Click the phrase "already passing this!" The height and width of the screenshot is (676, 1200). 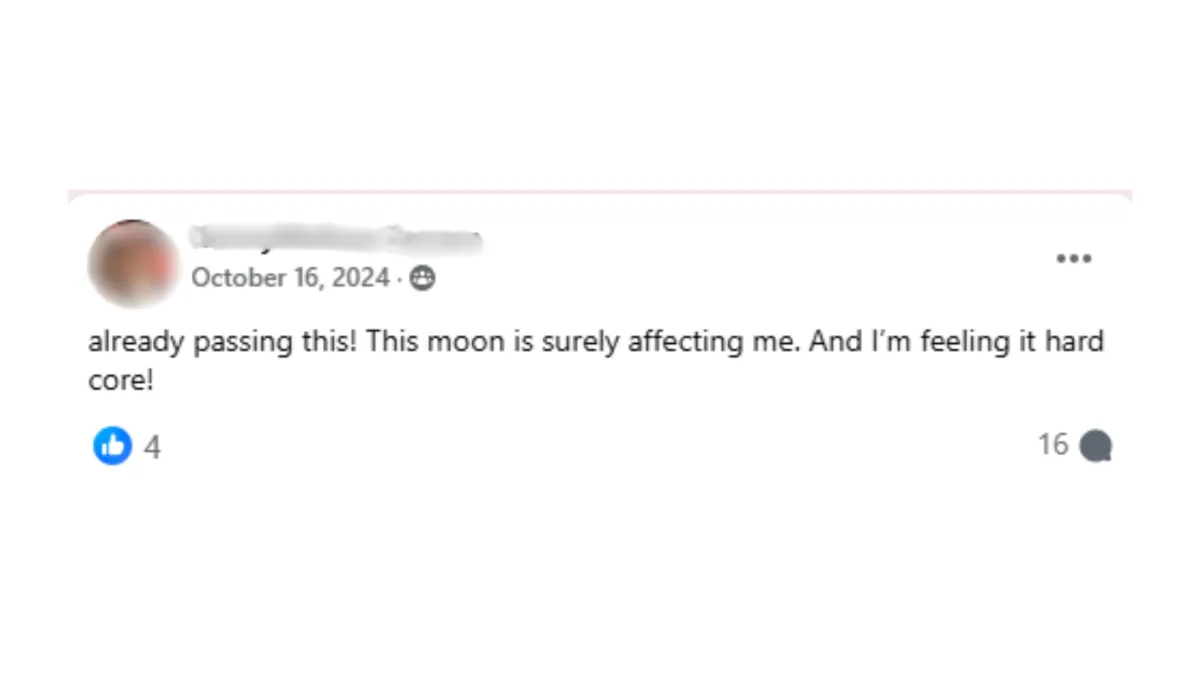[222, 342]
